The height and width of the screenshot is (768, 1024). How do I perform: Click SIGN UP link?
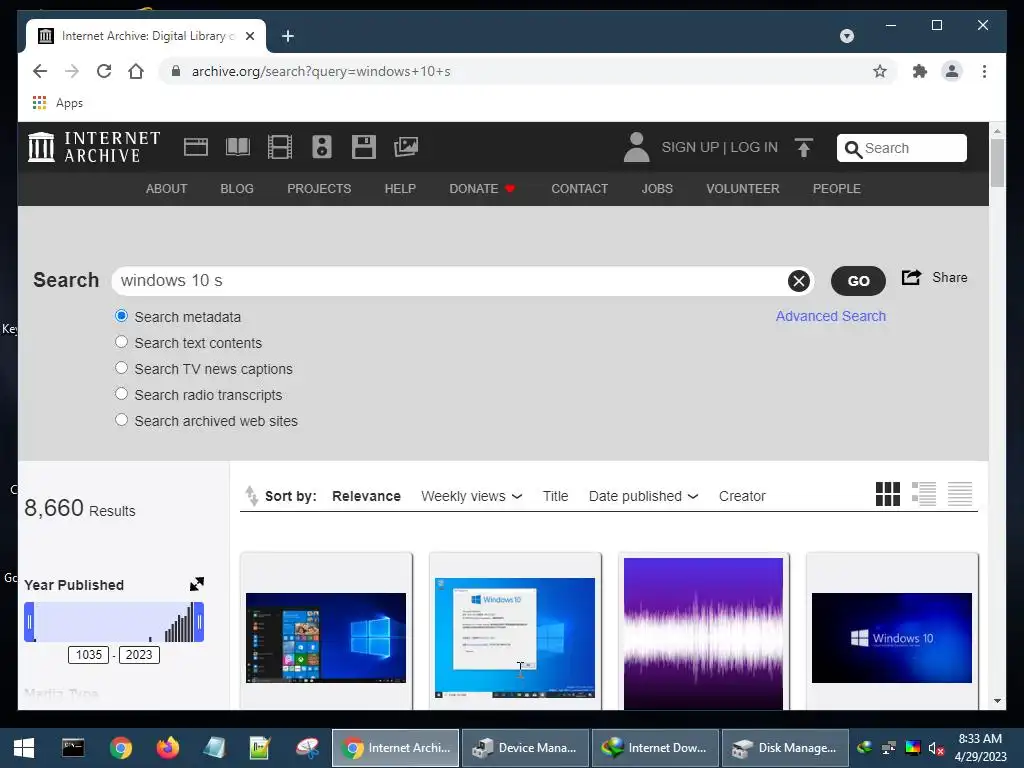point(690,147)
